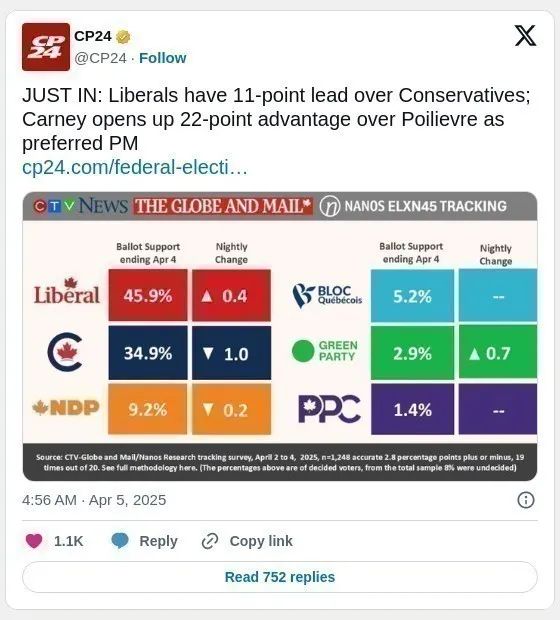Click the gold verified badge

click(123, 37)
